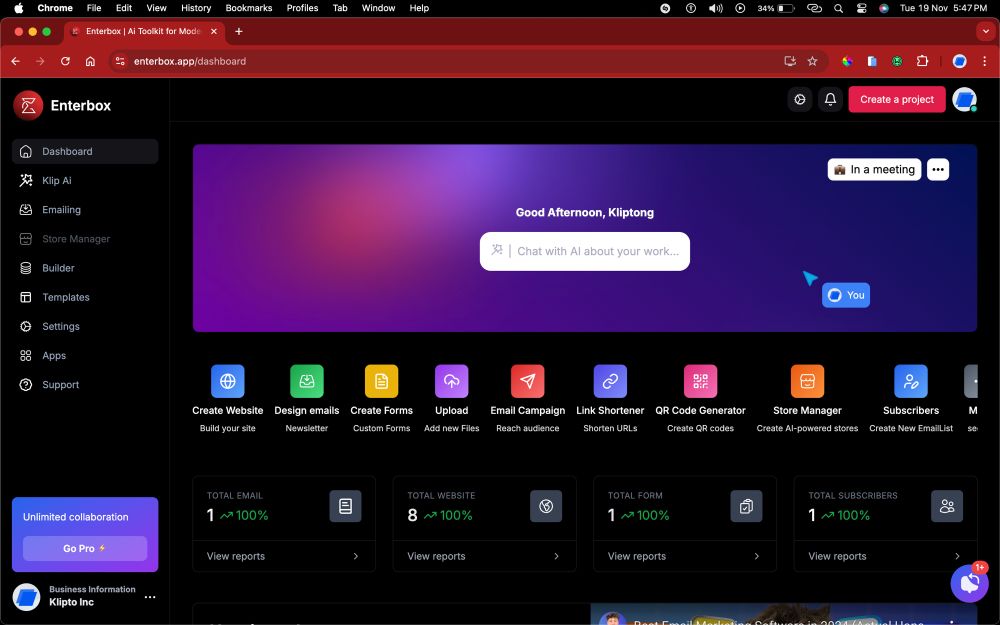This screenshot has width=1000, height=625.
Task: Go back with Chrome back arrow
Action: coord(16,61)
